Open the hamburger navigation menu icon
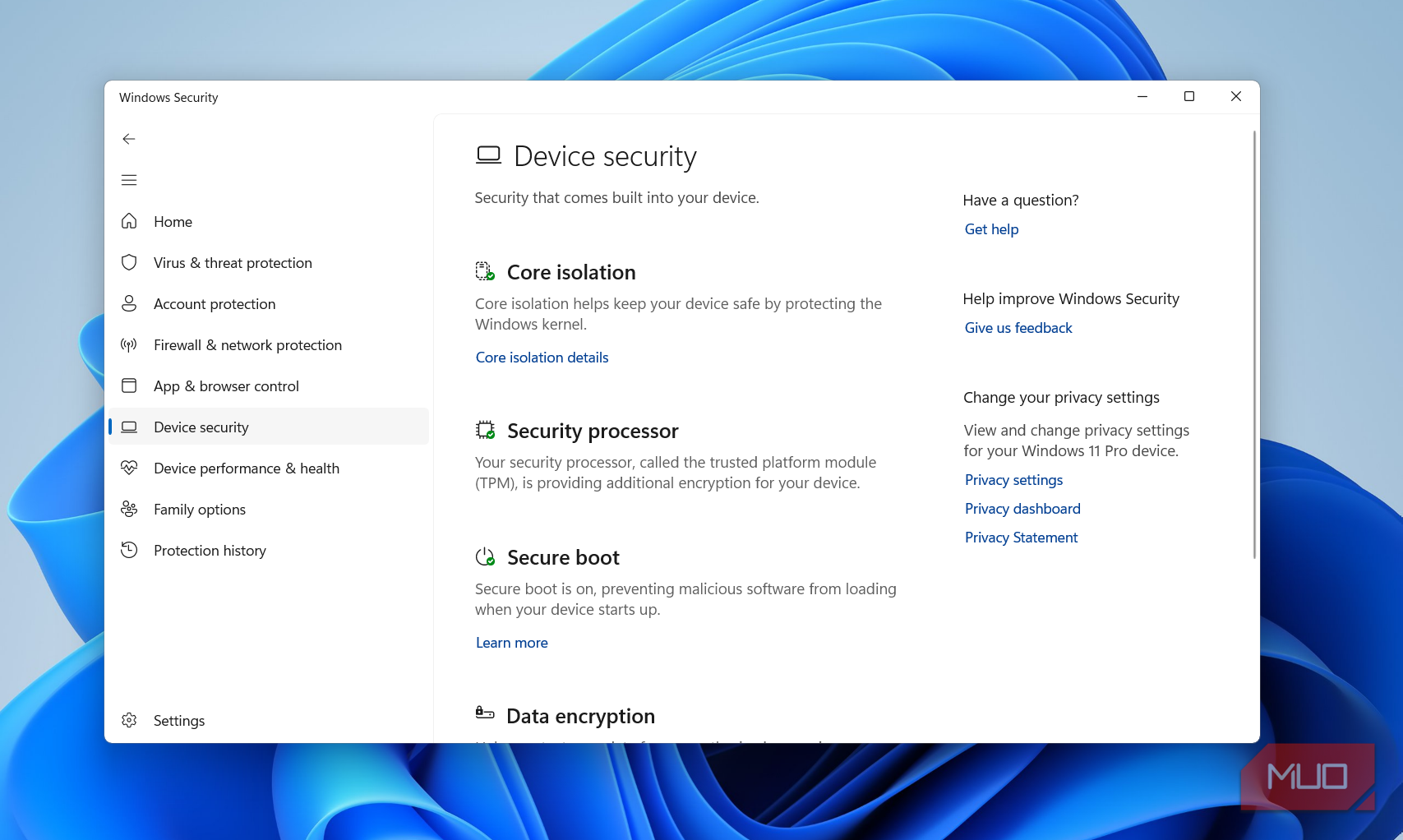The height and width of the screenshot is (840, 1403). (x=129, y=180)
